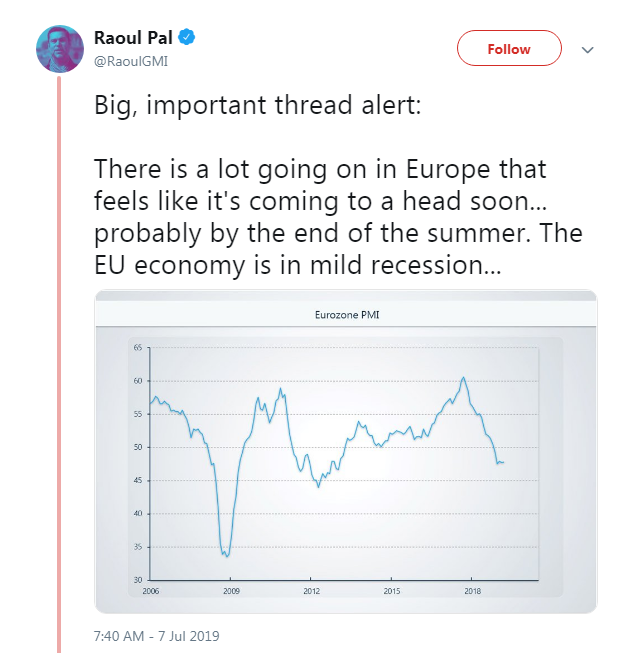Click the 2012 label on the x-axis
This screenshot has height=653, width=629.
click(310, 592)
